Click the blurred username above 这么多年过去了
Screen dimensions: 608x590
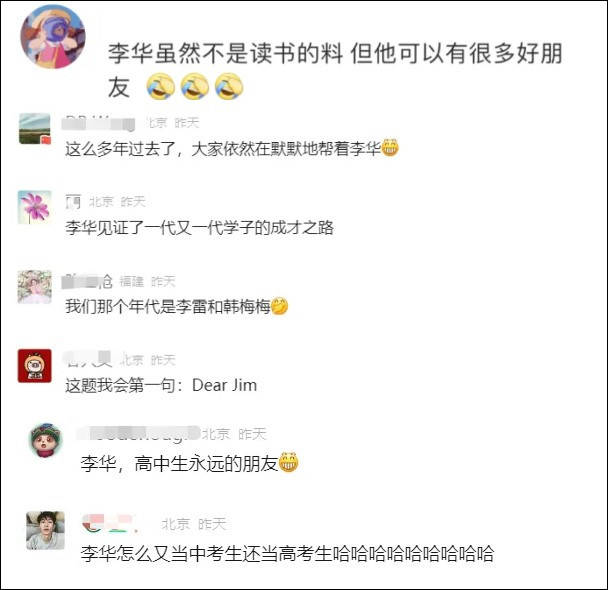click(98, 122)
